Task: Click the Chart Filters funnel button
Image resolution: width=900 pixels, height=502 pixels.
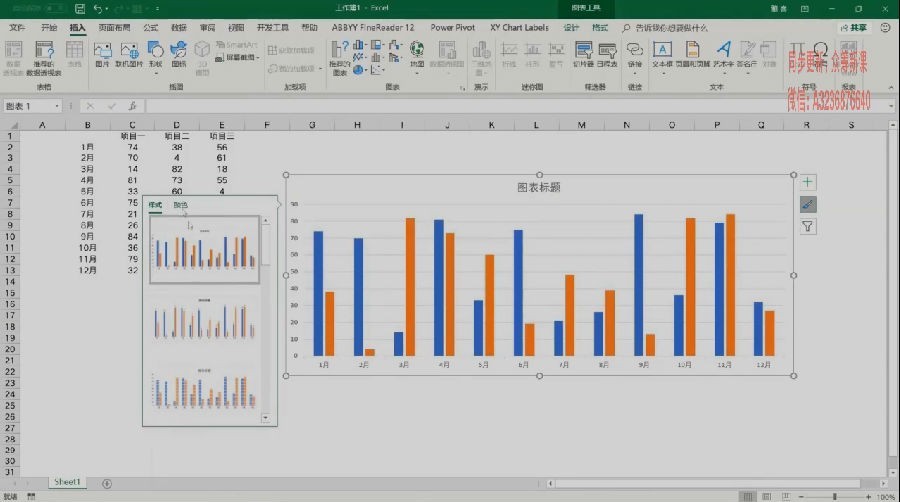Action: pyautogui.click(x=808, y=227)
